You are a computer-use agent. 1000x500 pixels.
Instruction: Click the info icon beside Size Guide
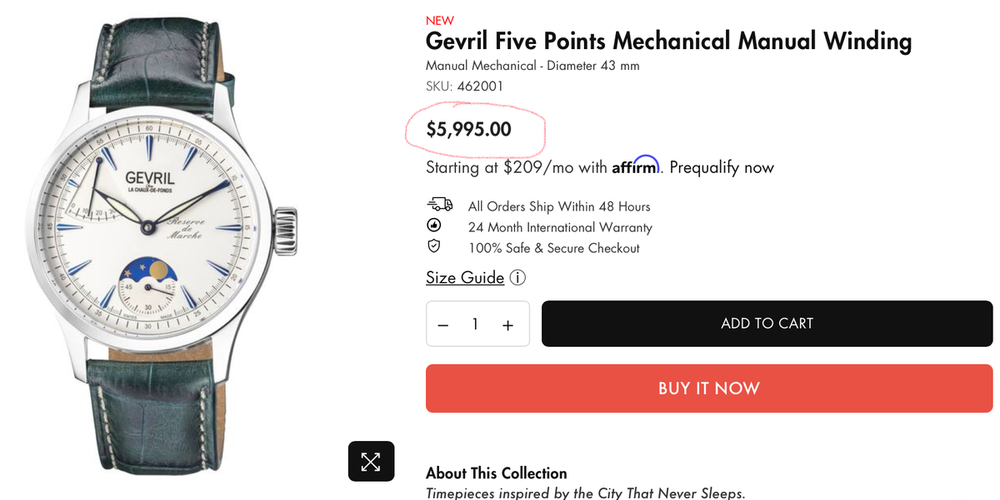tap(517, 278)
